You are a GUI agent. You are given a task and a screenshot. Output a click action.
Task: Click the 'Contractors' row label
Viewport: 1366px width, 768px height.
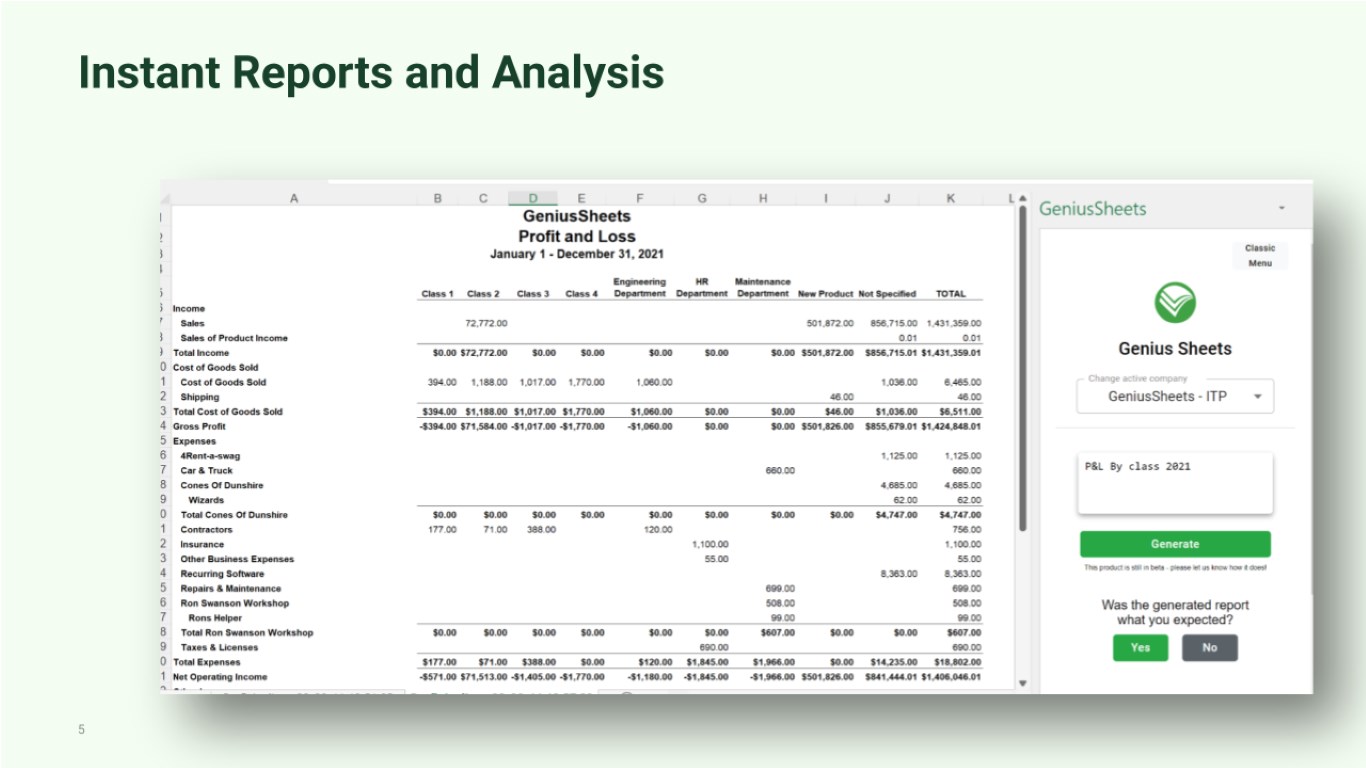[206, 530]
